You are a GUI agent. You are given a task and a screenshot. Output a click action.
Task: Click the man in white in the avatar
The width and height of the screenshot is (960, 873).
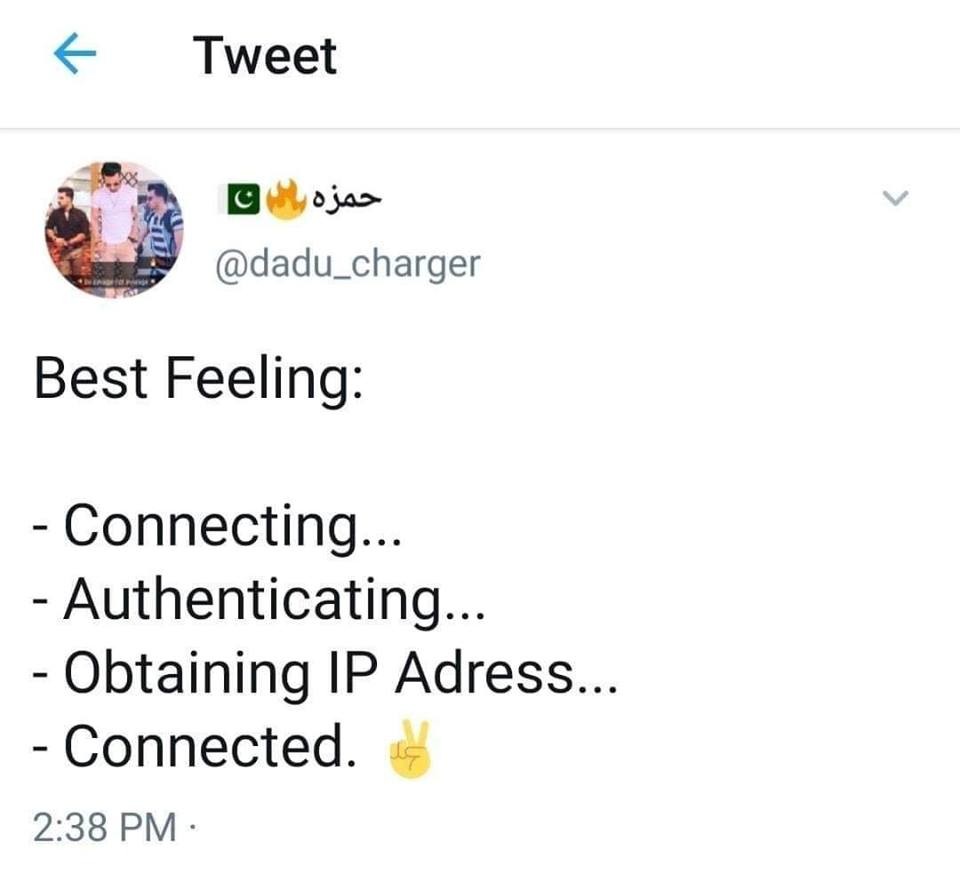click(x=116, y=215)
